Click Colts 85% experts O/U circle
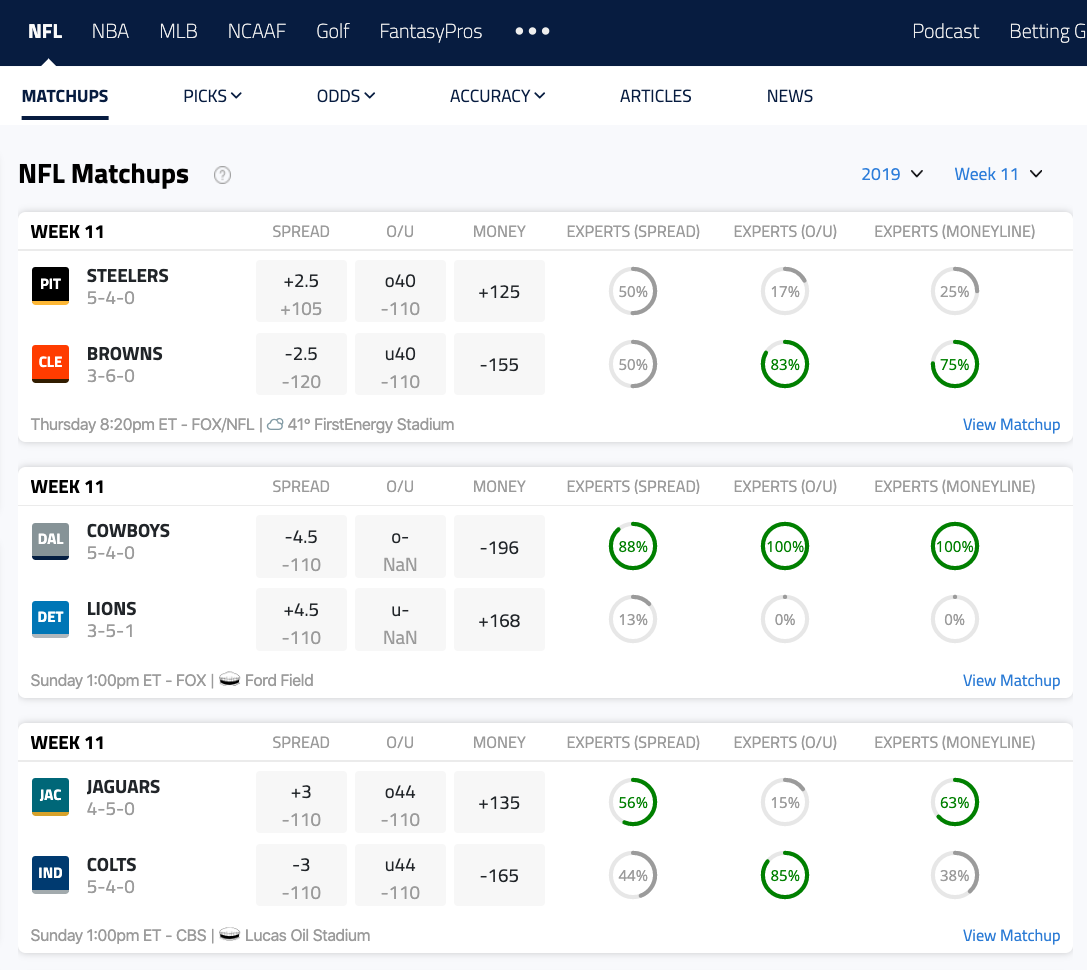The height and width of the screenshot is (970, 1087). point(785,875)
